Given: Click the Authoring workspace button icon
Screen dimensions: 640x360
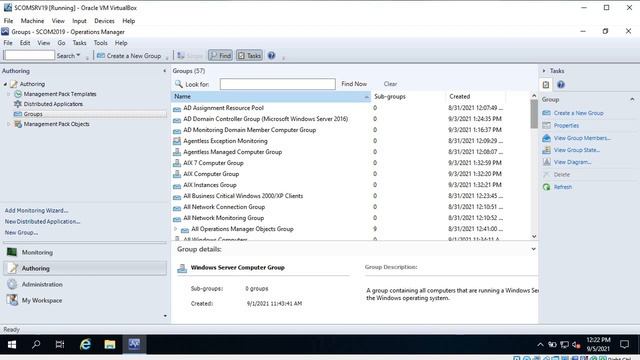Looking at the screenshot, I should point(13,268).
